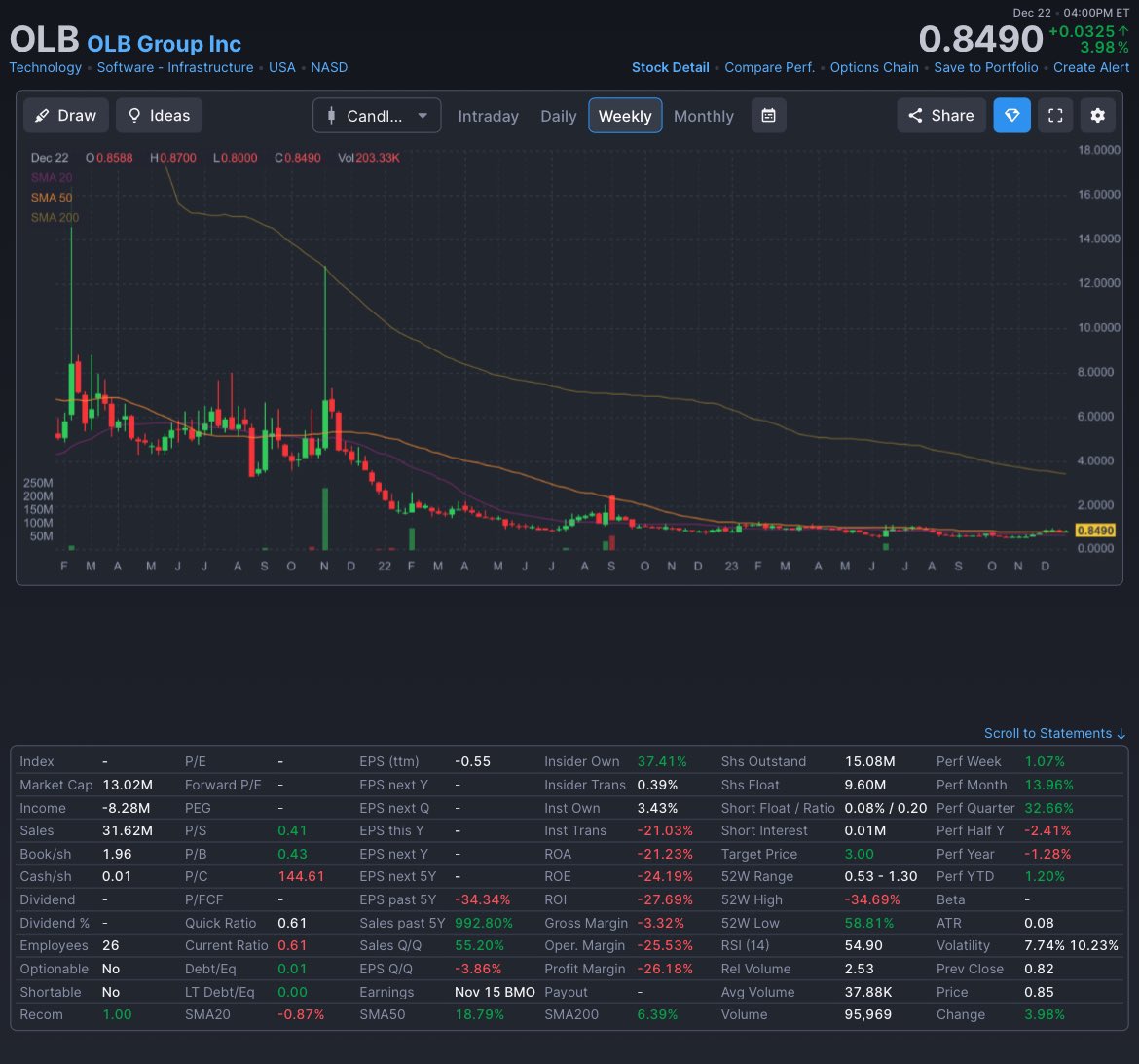Screen dimensions: 1139x1064
Task: Click Scroll to Statements link
Action: pos(1054,734)
